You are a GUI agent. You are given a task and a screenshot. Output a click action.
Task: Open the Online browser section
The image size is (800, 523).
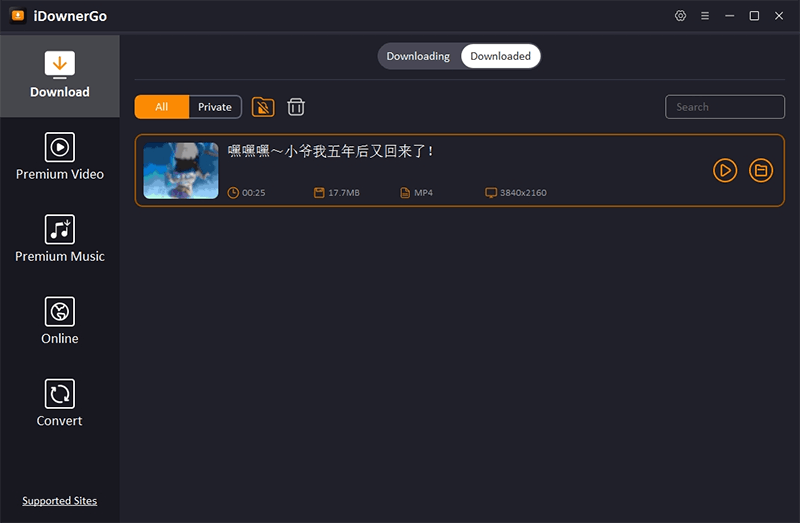[x=60, y=321]
